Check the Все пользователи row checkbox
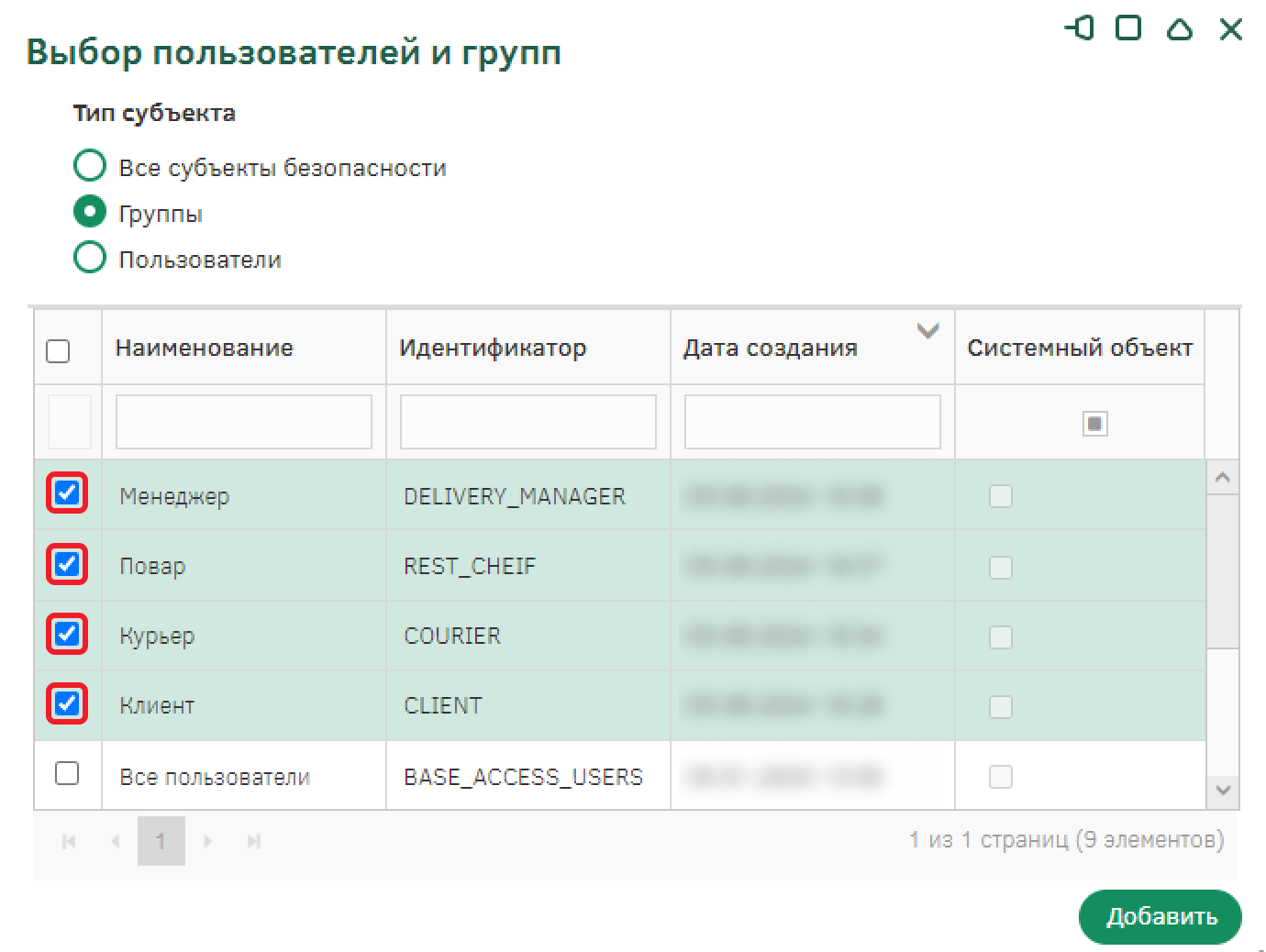Image resolution: width=1266 pixels, height=952 pixels. coord(67,774)
